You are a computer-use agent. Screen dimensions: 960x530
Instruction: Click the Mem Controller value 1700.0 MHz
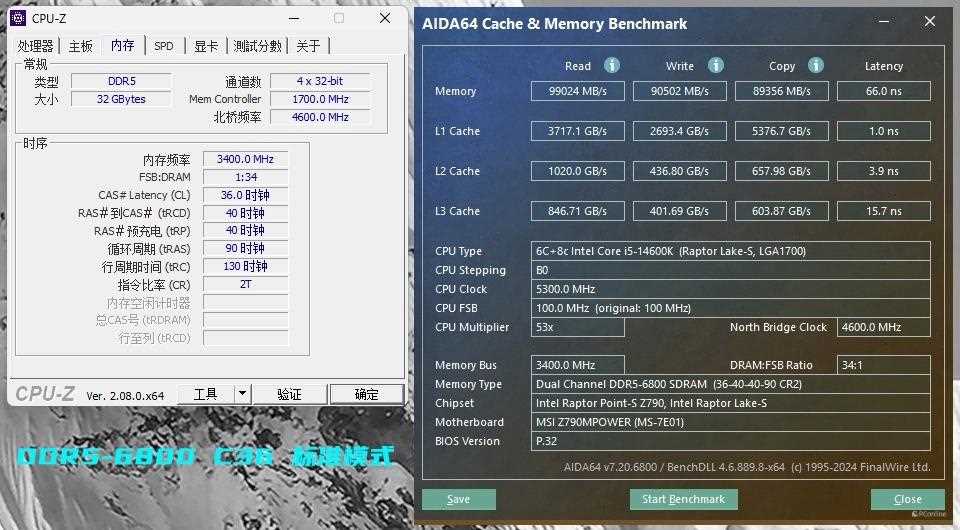(x=320, y=99)
